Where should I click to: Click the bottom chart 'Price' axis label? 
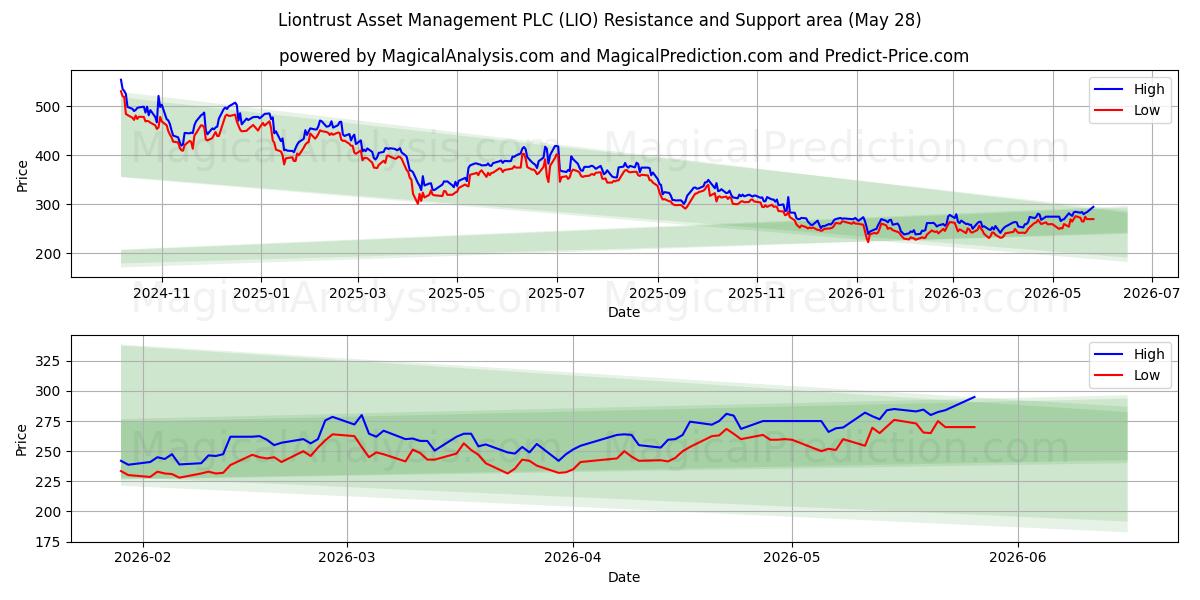(23, 438)
